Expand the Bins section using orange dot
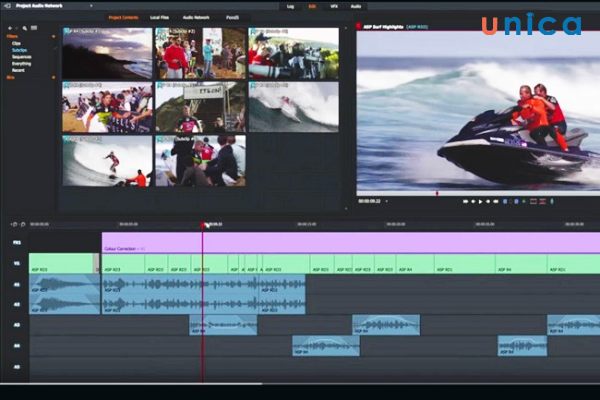 pos(54,77)
